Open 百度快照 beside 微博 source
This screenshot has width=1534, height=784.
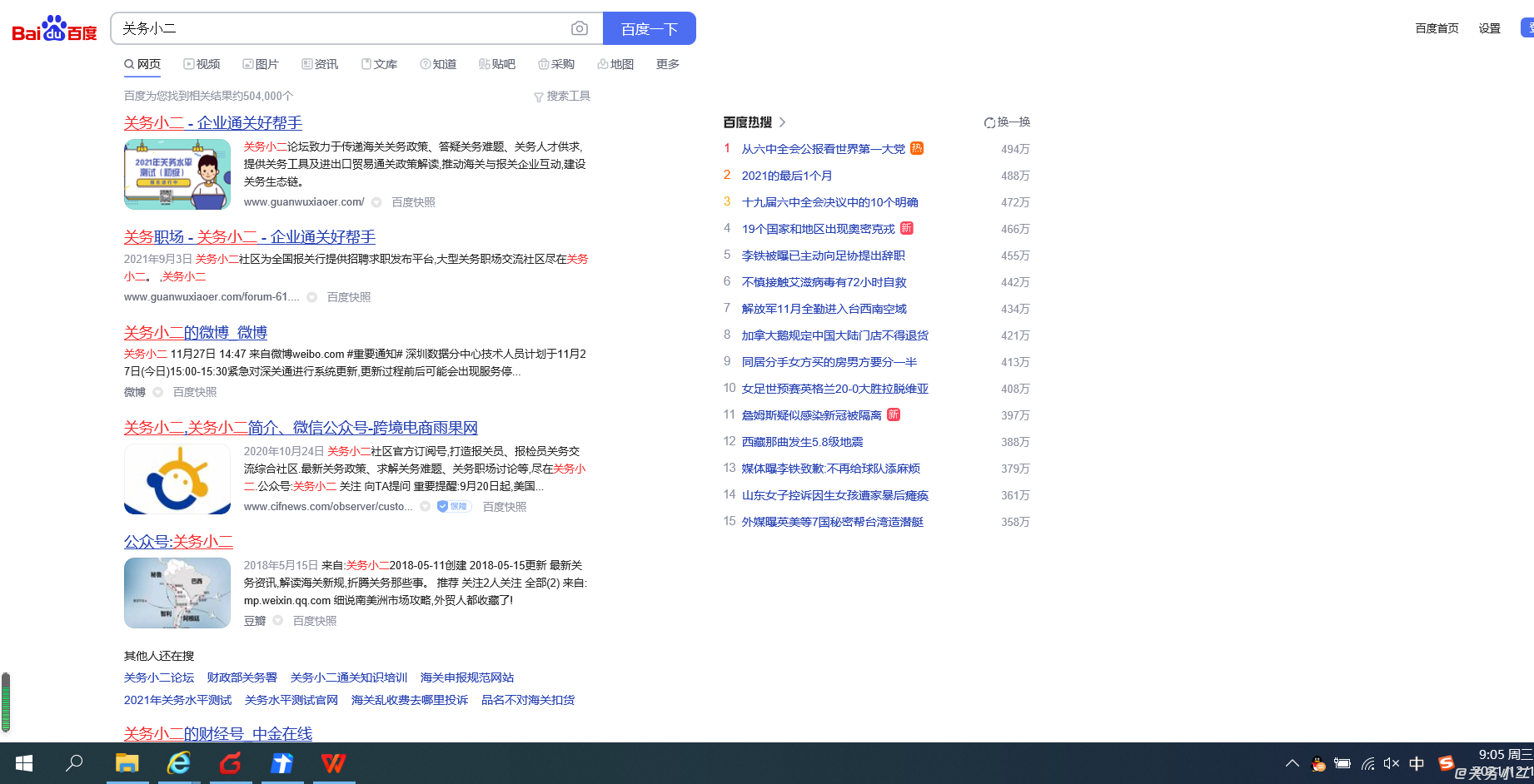[195, 392]
